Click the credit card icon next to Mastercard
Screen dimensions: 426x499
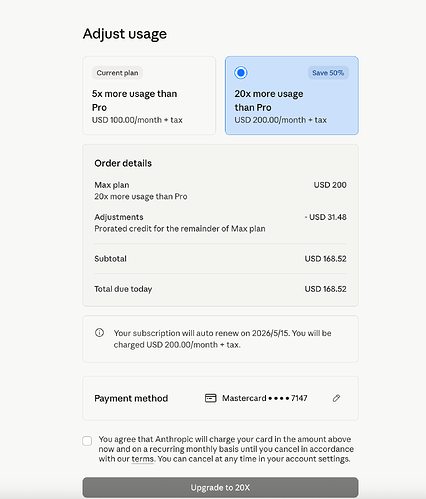click(x=211, y=398)
